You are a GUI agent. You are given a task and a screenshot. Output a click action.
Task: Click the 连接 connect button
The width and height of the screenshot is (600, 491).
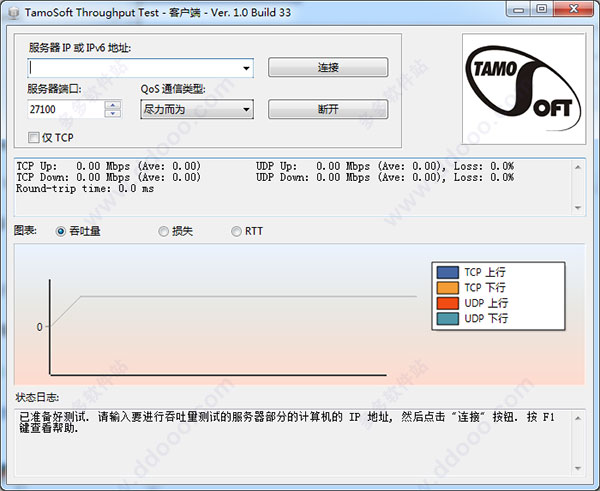pyautogui.click(x=328, y=67)
